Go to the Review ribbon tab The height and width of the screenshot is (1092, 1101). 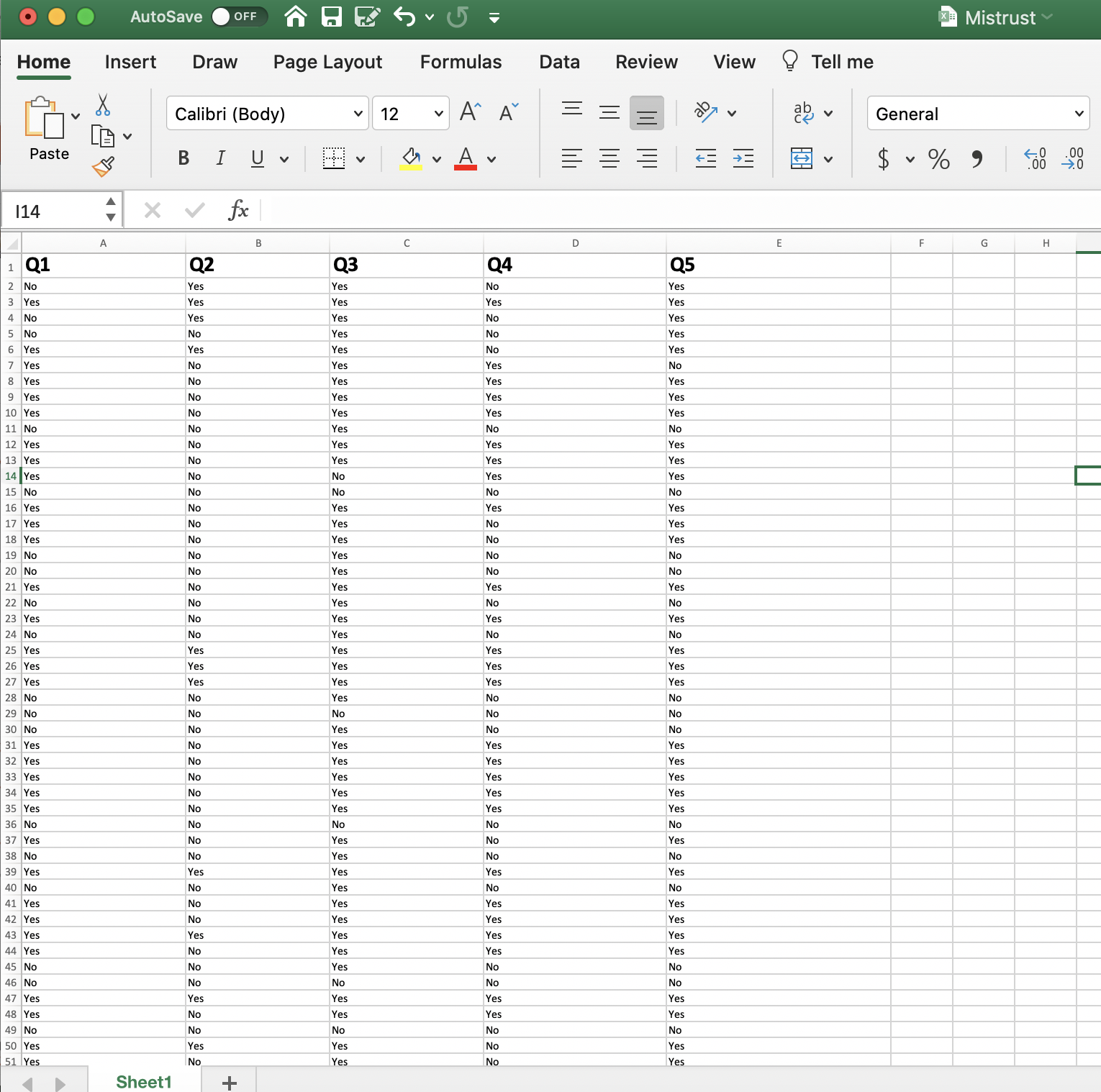pyautogui.click(x=646, y=62)
